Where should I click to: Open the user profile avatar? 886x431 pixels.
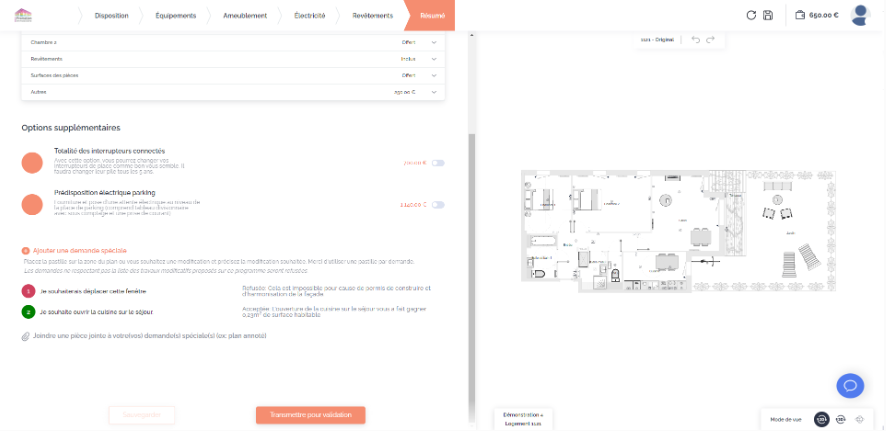tap(861, 15)
